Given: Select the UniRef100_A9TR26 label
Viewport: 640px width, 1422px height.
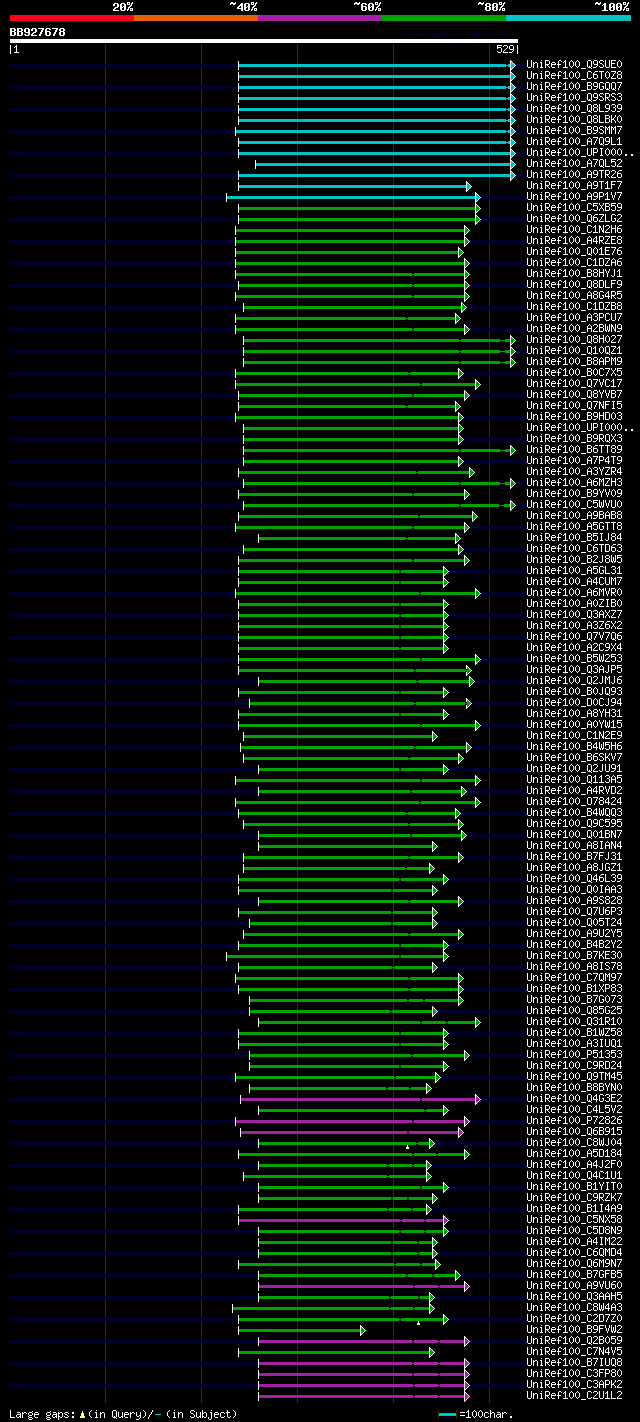Looking at the screenshot, I should point(574,175).
